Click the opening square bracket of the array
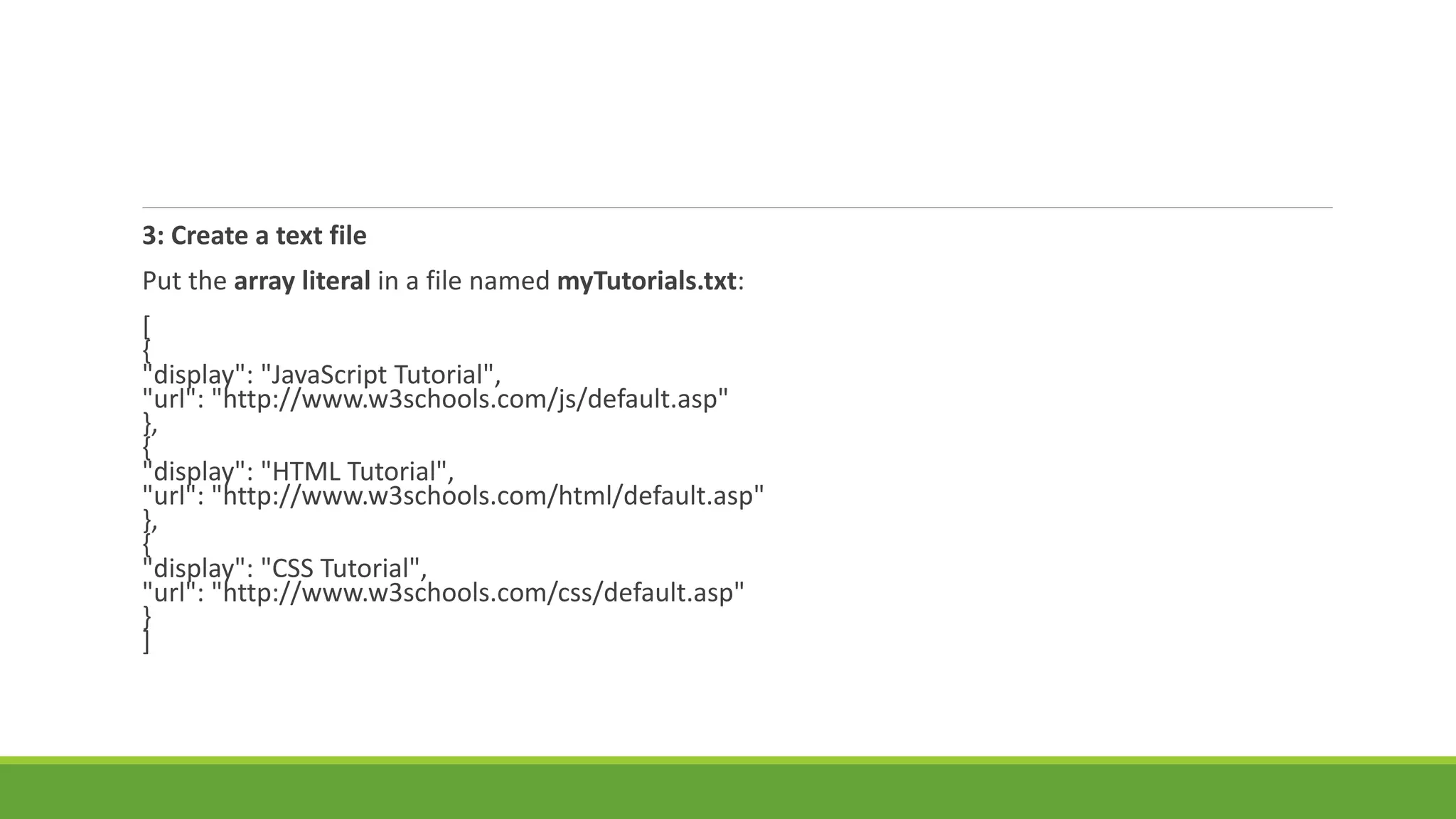The height and width of the screenshot is (819, 1456). tap(146, 327)
